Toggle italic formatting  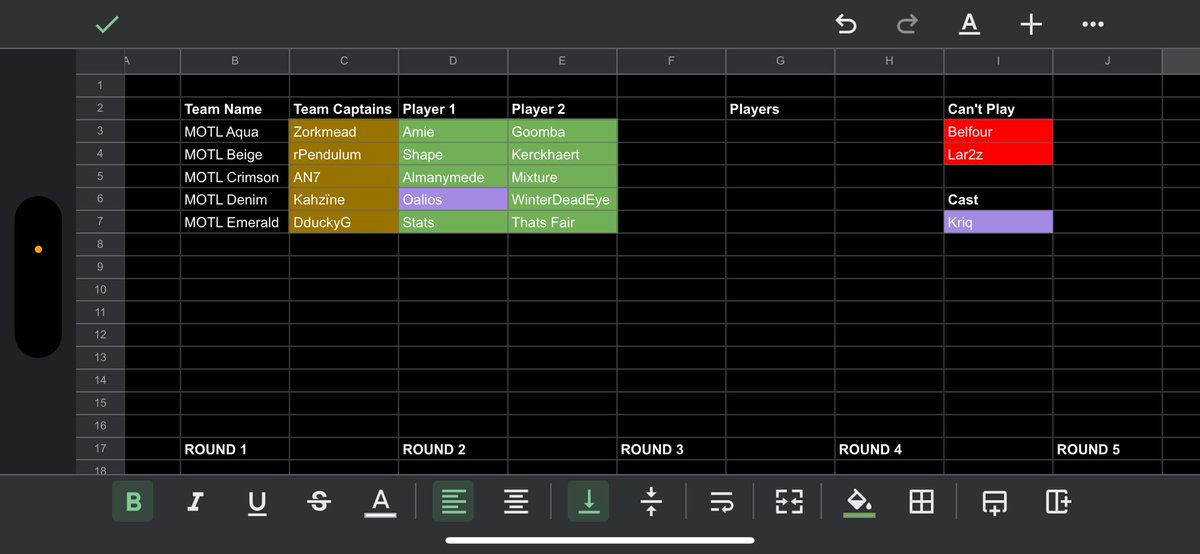click(x=195, y=502)
